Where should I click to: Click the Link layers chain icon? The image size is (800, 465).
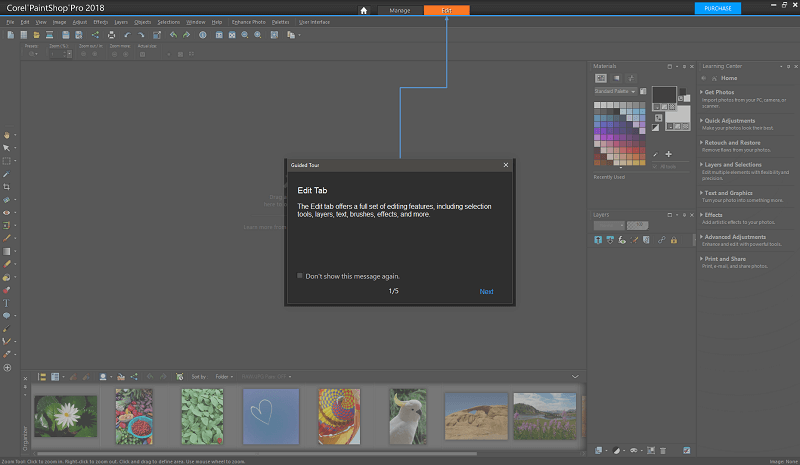click(x=661, y=240)
